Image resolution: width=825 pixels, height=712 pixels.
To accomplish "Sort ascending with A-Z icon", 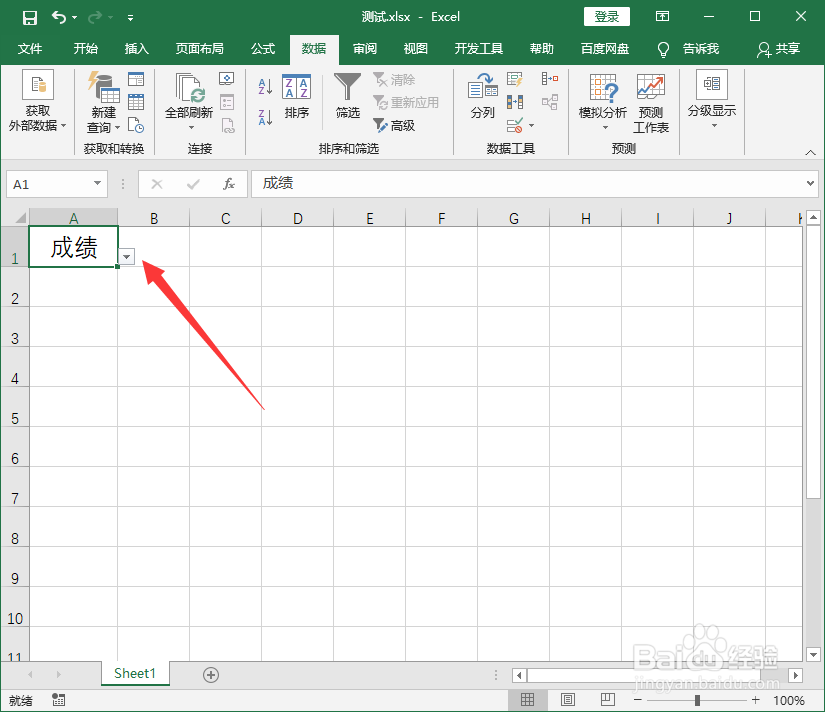I will click(x=265, y=86).
